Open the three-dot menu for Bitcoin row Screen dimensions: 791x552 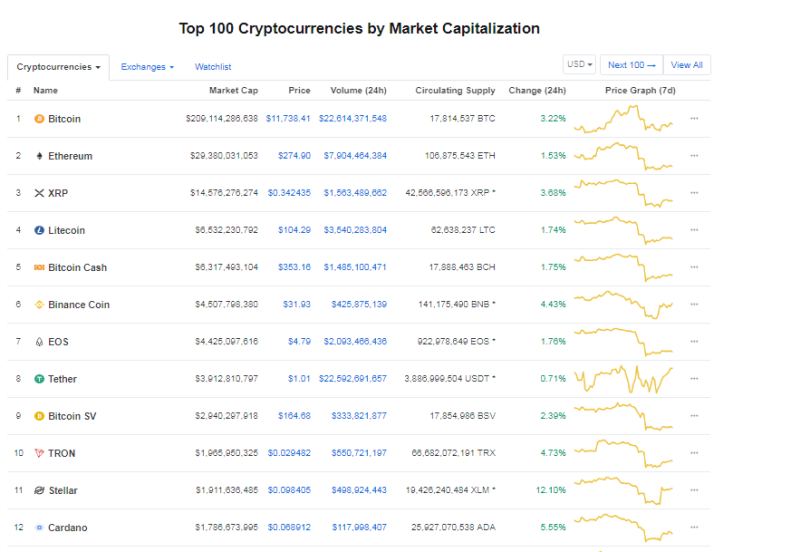coord(694,119)
